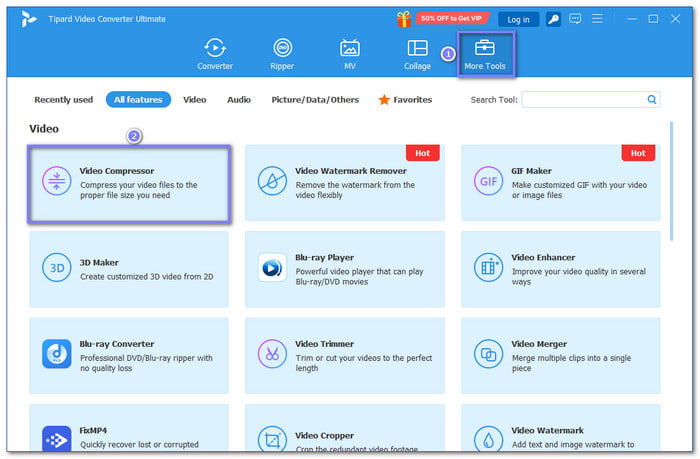
Task: Switch to the Converter tab
Action: tap(215, 54)
